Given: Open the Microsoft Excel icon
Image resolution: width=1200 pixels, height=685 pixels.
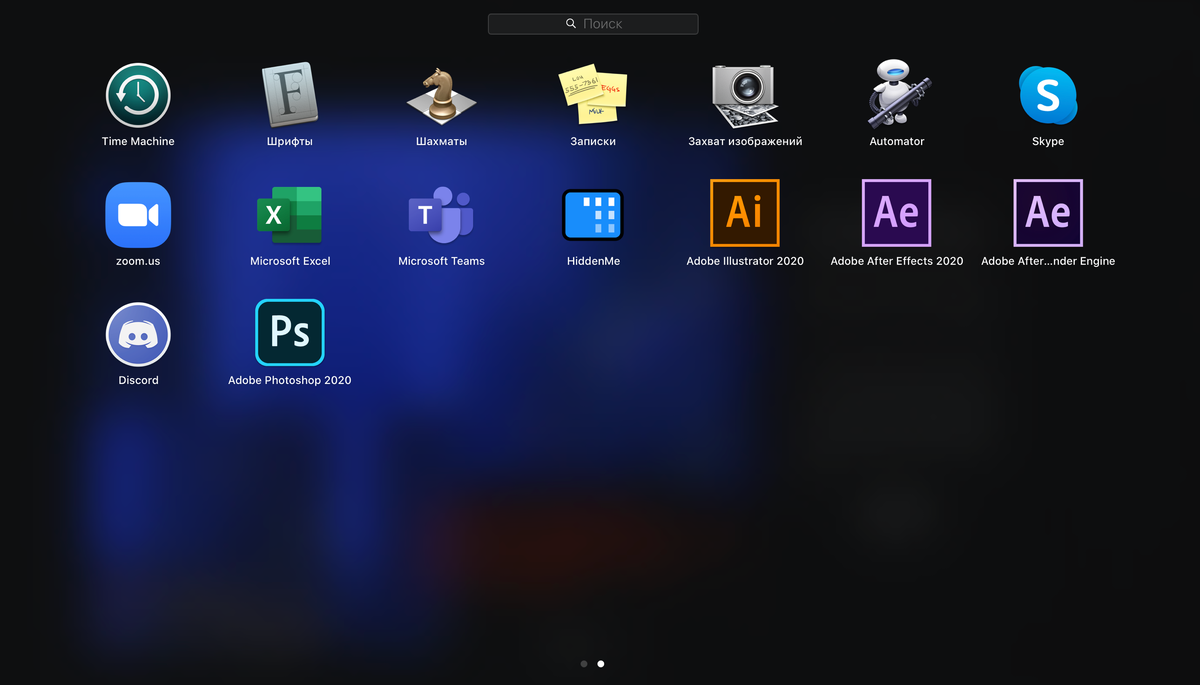Looking at the screenshot, I should pos(290,214).
